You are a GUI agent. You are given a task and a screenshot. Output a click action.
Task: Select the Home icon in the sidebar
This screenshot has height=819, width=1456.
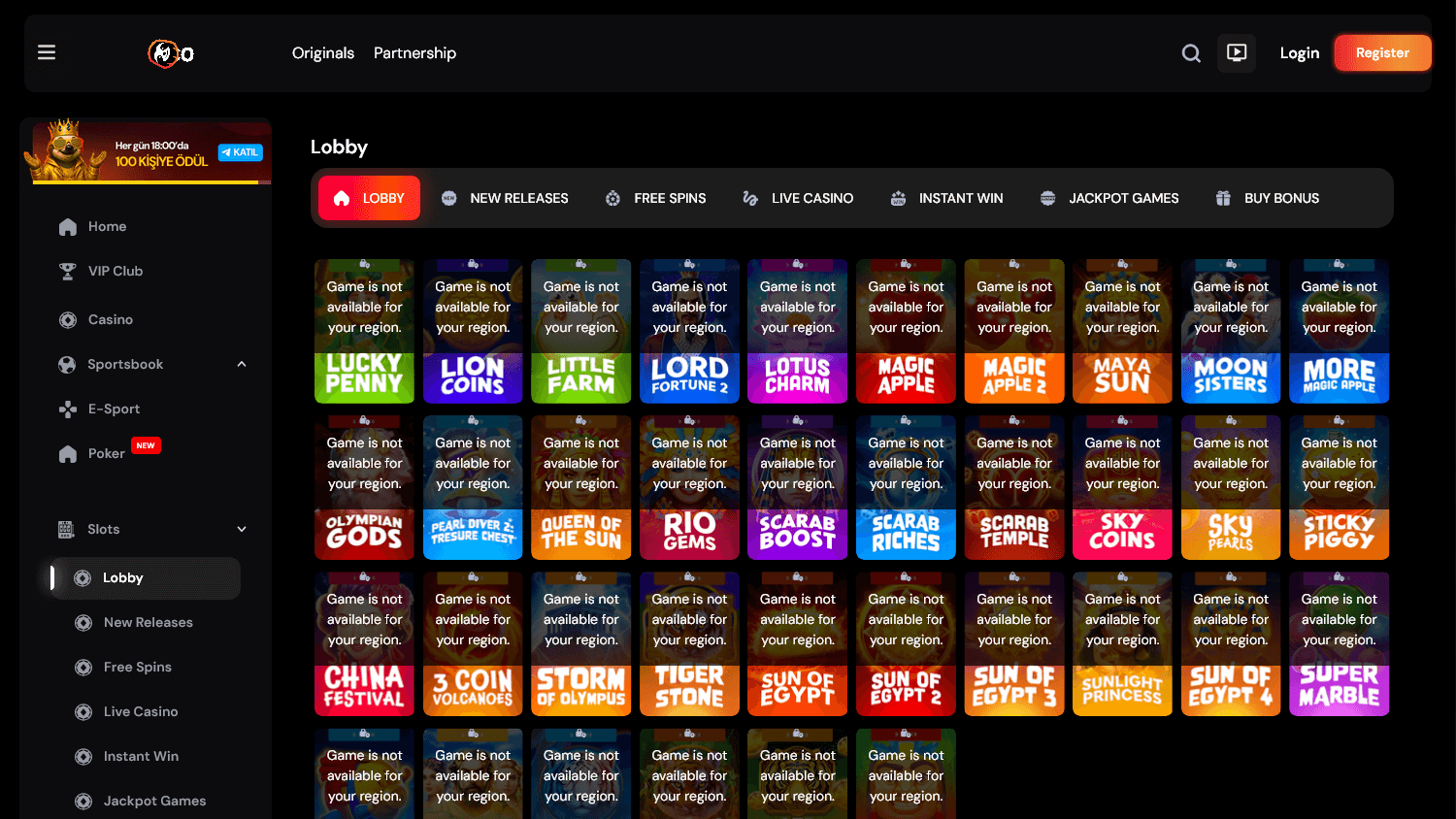click(68, 226)
